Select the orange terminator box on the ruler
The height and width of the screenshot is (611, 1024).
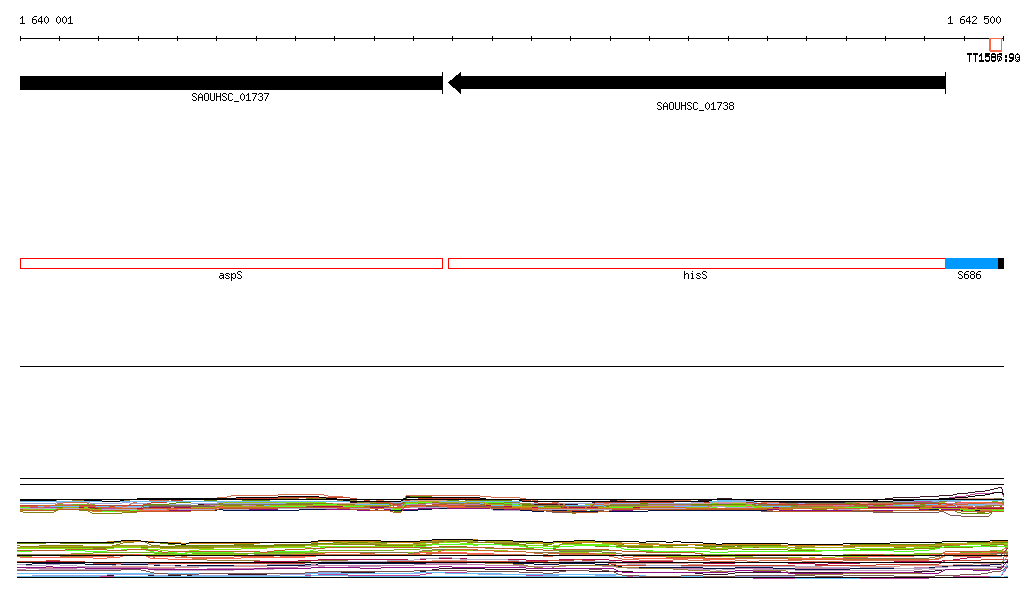(x=996, y=44)
